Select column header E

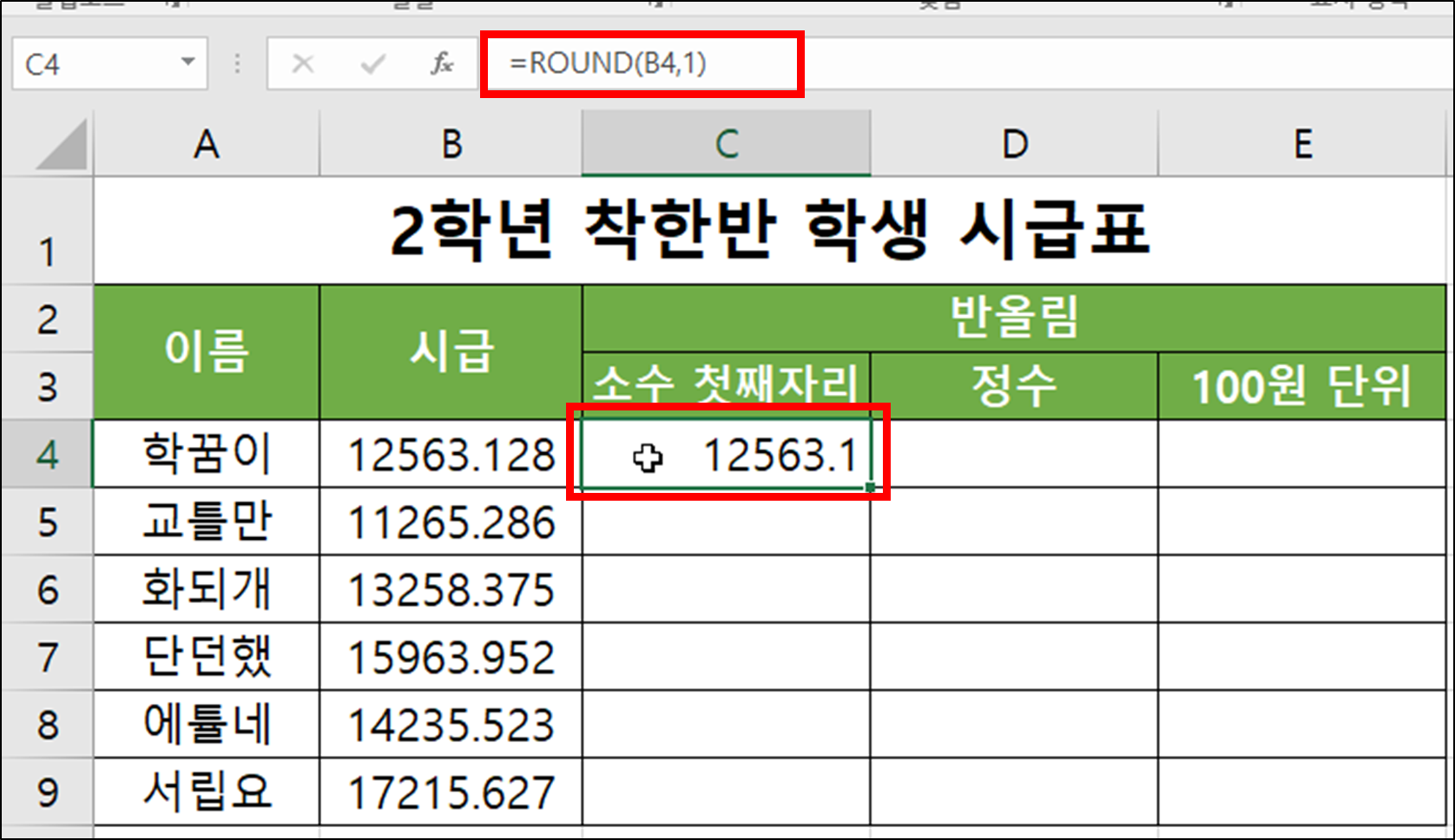coord(1302,143)
